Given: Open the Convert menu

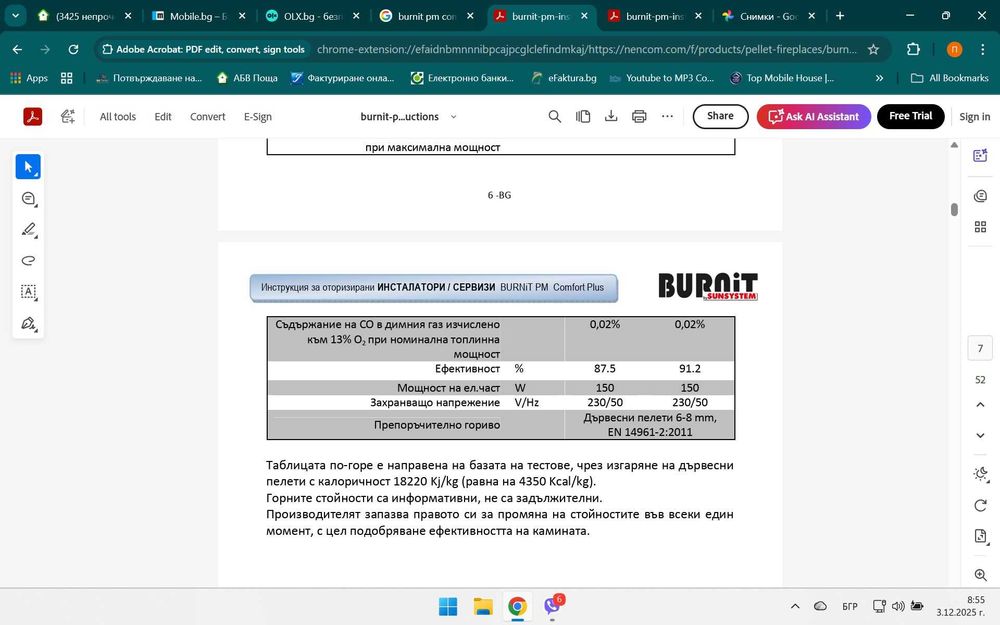Looking at the screenshot, I should pyautogui.click(x=207, y=117).
